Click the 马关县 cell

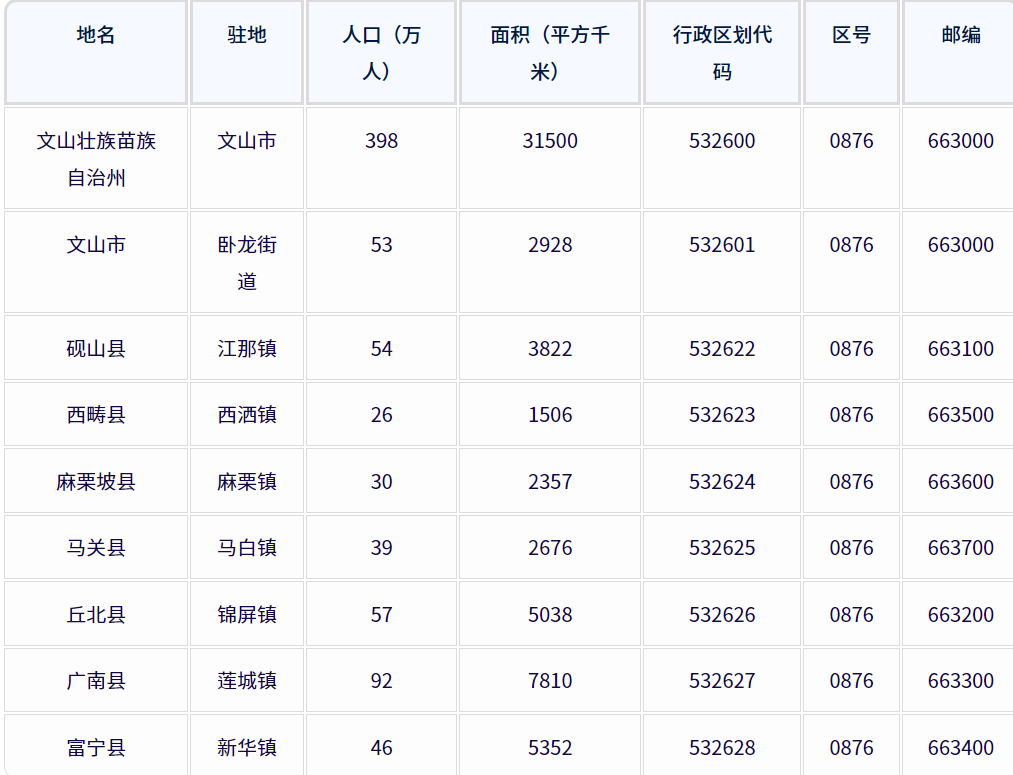(x=96, y=548)
